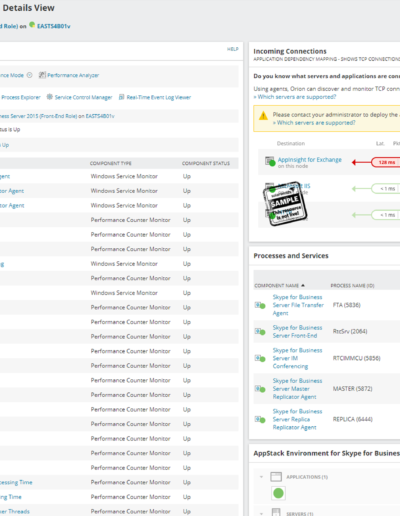The image size is (400, 516).
Task: Click the PROCESS NAME (ID) column header
Action: pos(352,286)
